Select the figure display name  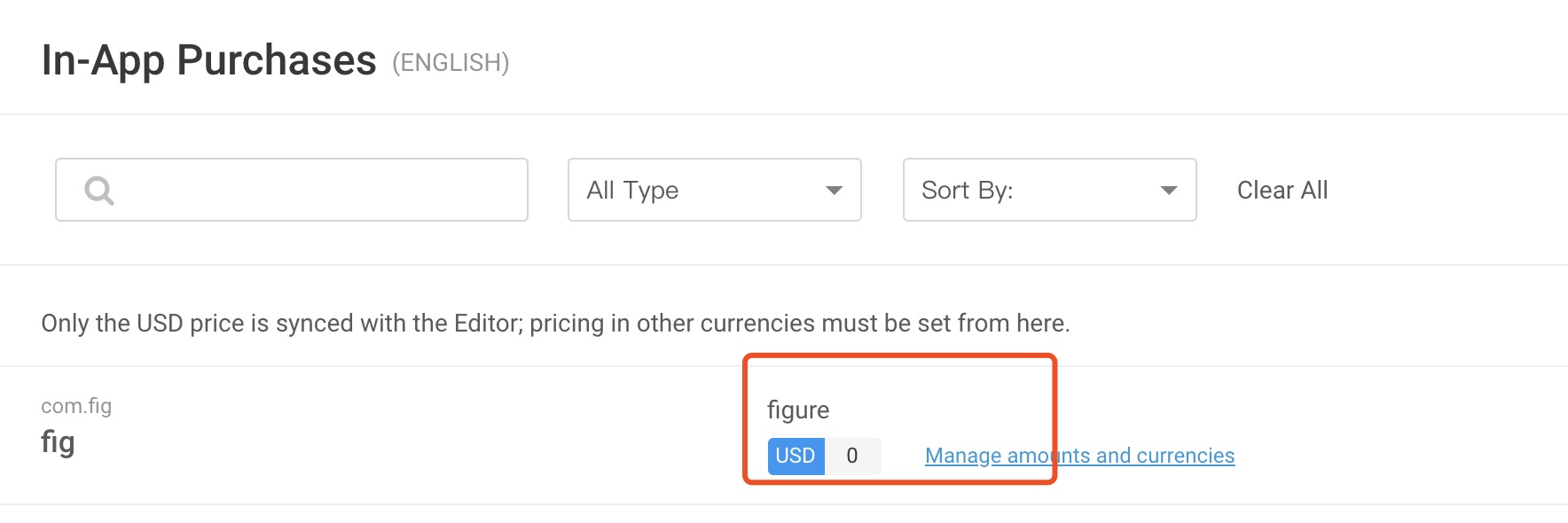(797, 410)
